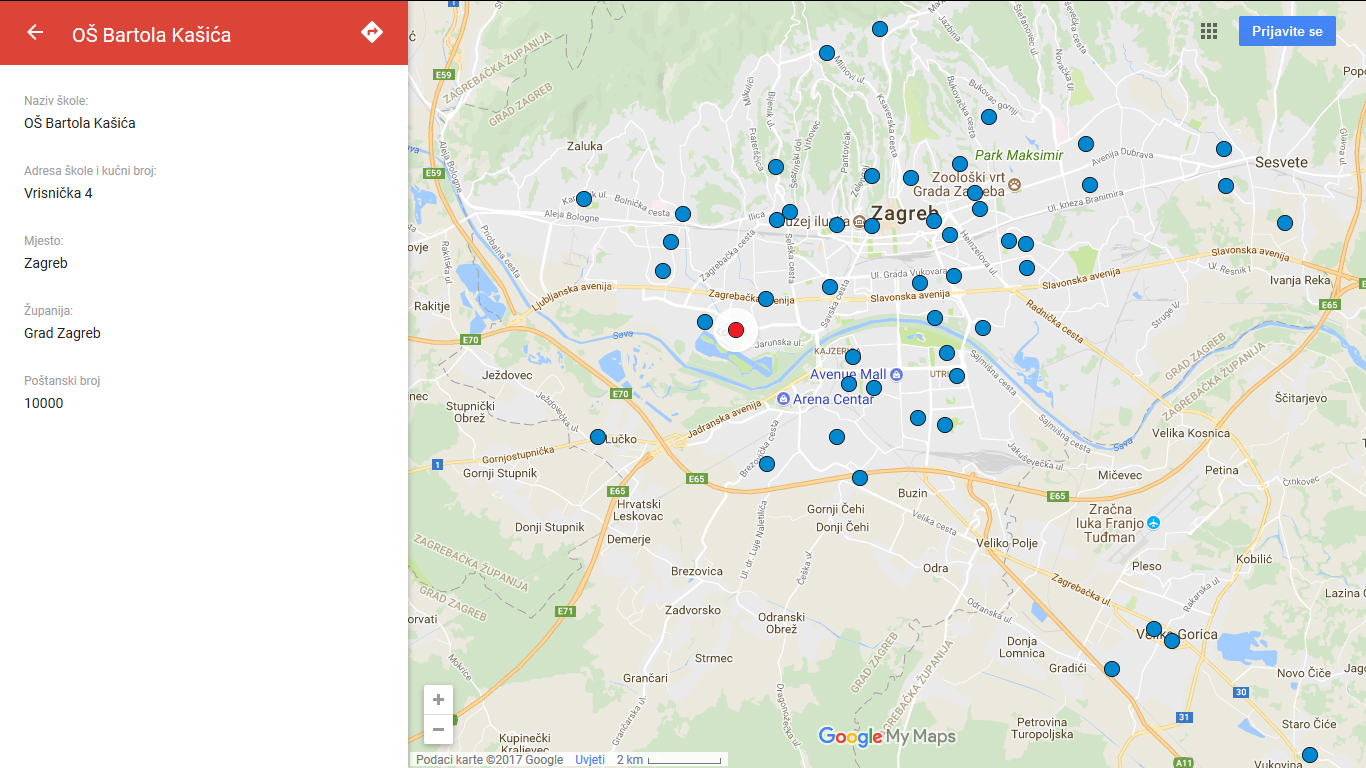Click the blue marker left of the red marker
Screen dimensions: 1366x768
tap(705, 322)
